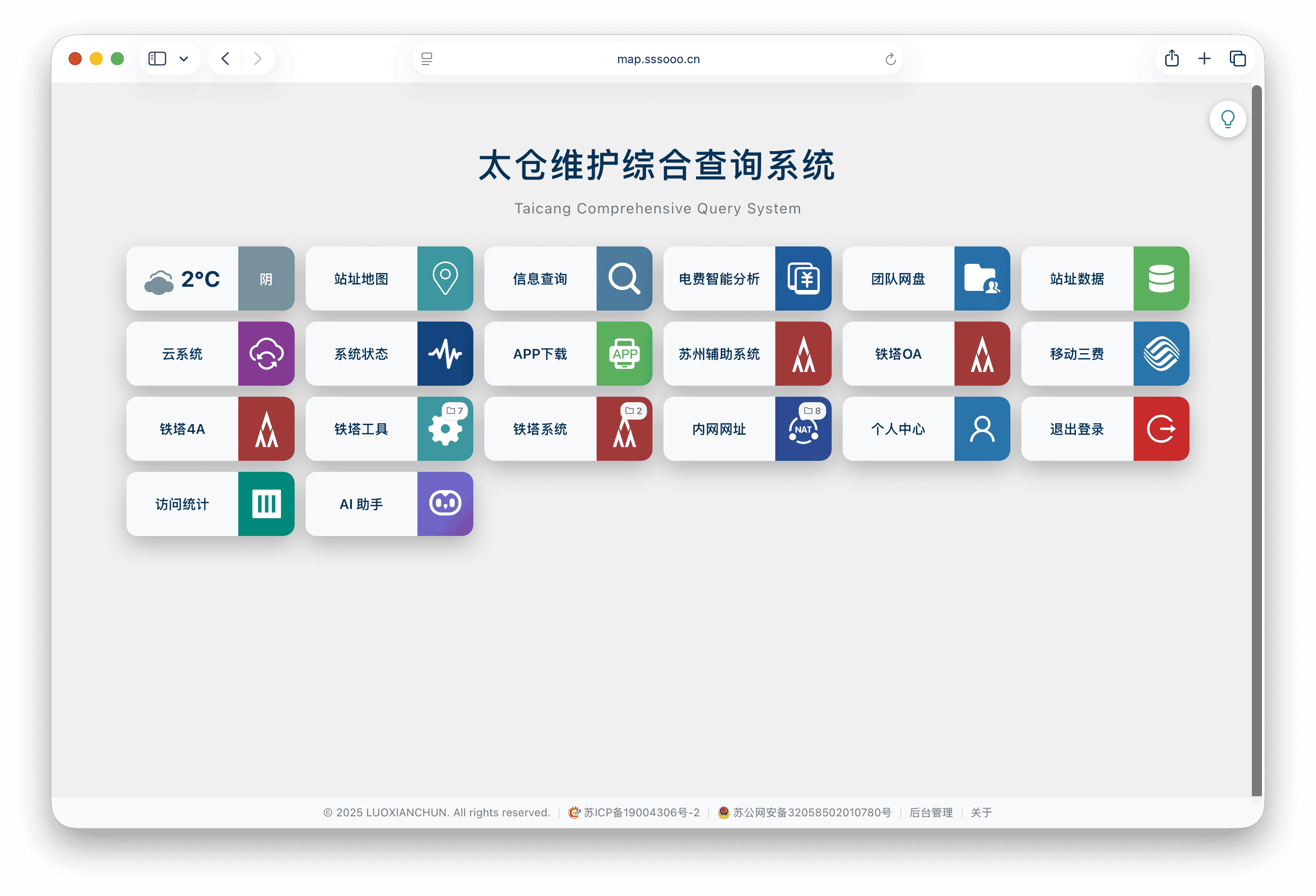The width and height of the screenshot is (1316, 896).
Task: Toggle the lightbulb theme switch
Action: [1228, 119]
